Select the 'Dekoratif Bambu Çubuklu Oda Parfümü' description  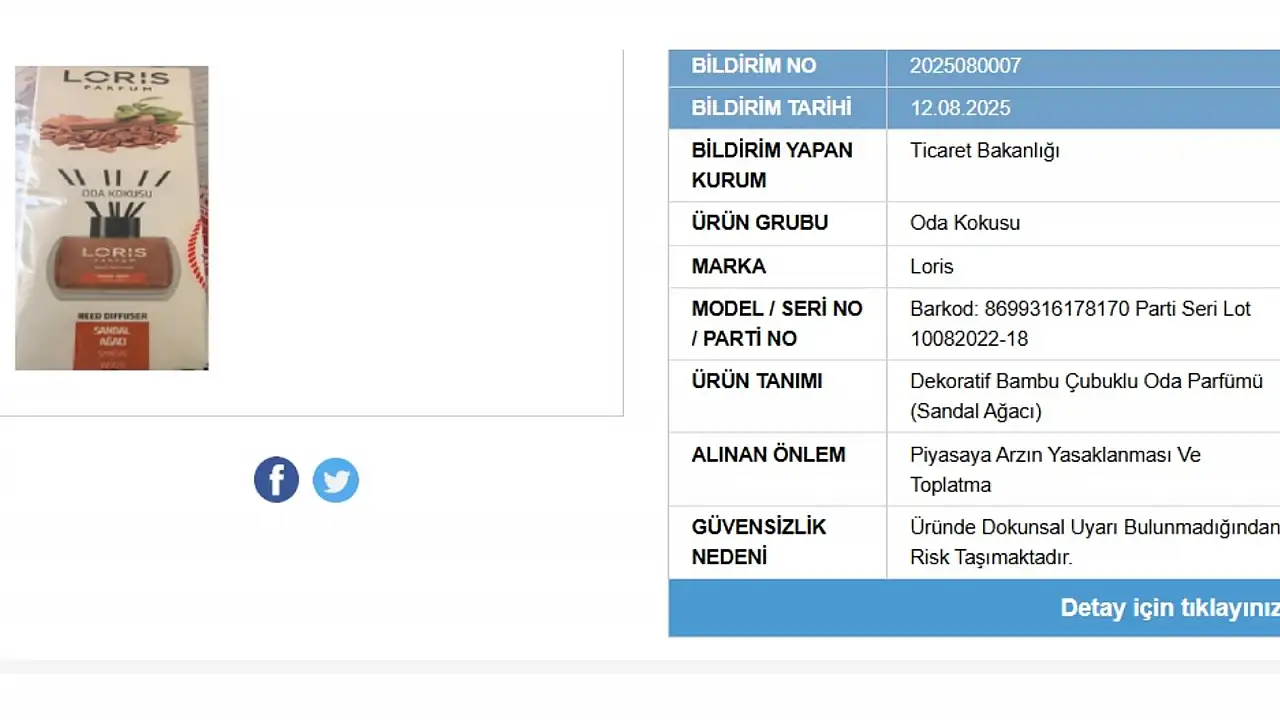tap(1086, 382)
